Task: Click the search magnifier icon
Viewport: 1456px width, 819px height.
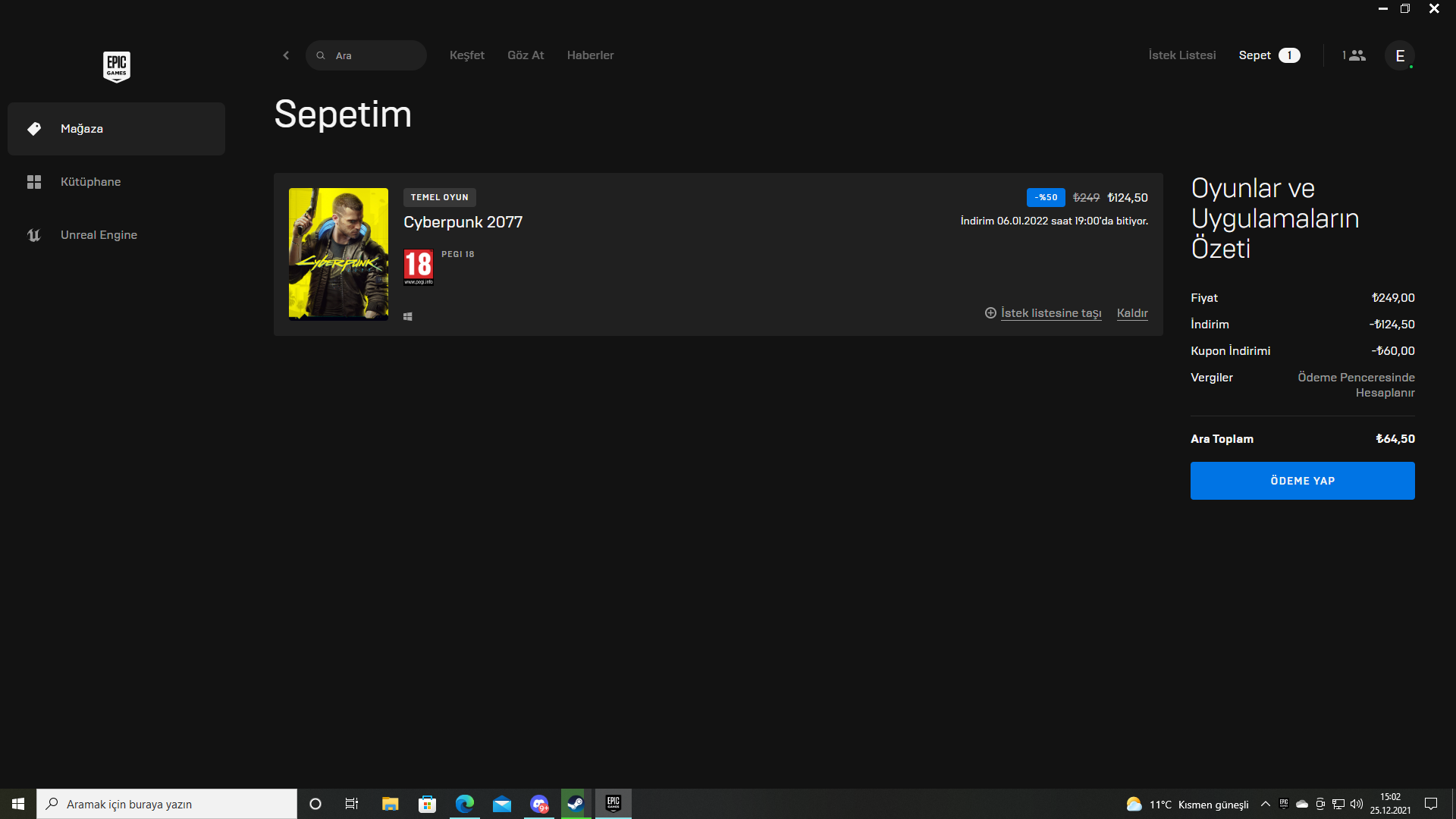Action: point(321,55)
